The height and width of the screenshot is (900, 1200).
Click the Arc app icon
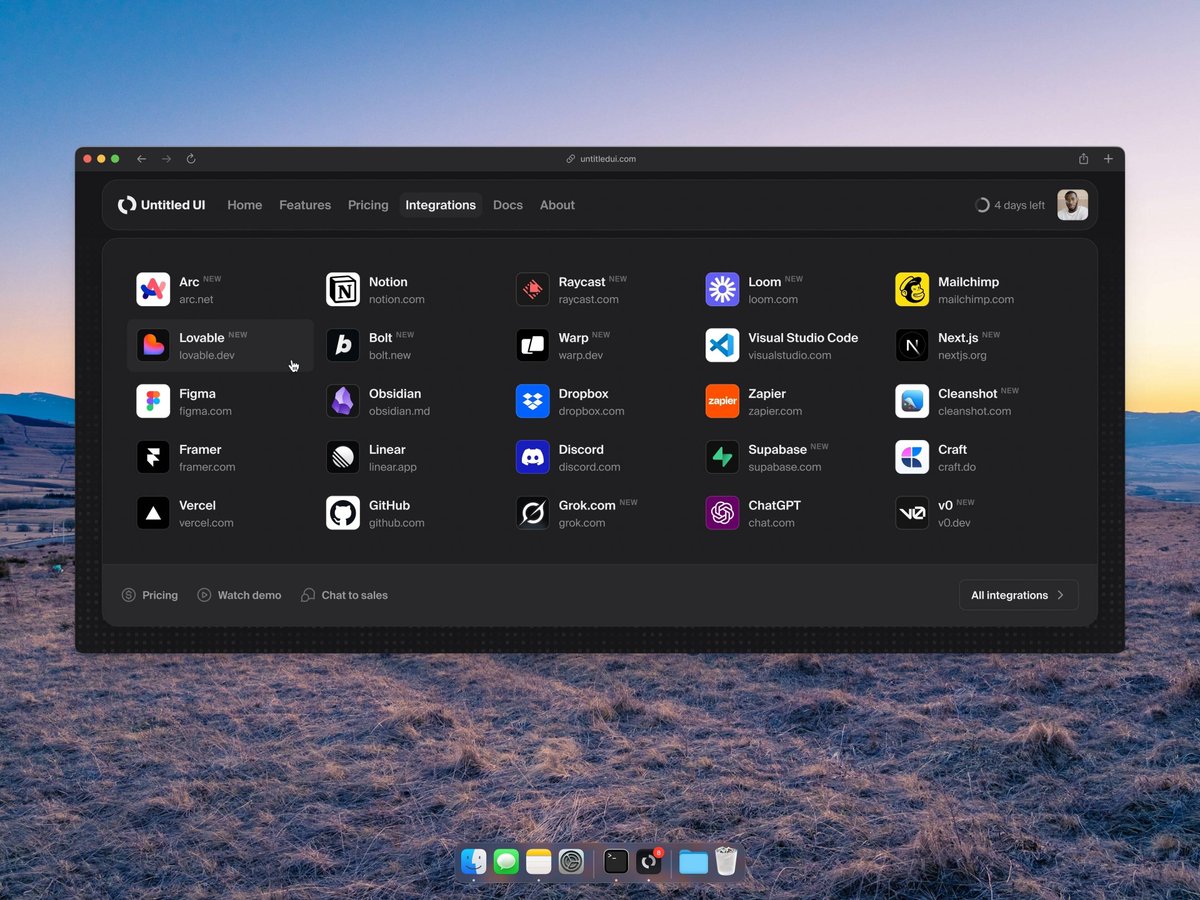pyautogui.click(x=153, y=290)
